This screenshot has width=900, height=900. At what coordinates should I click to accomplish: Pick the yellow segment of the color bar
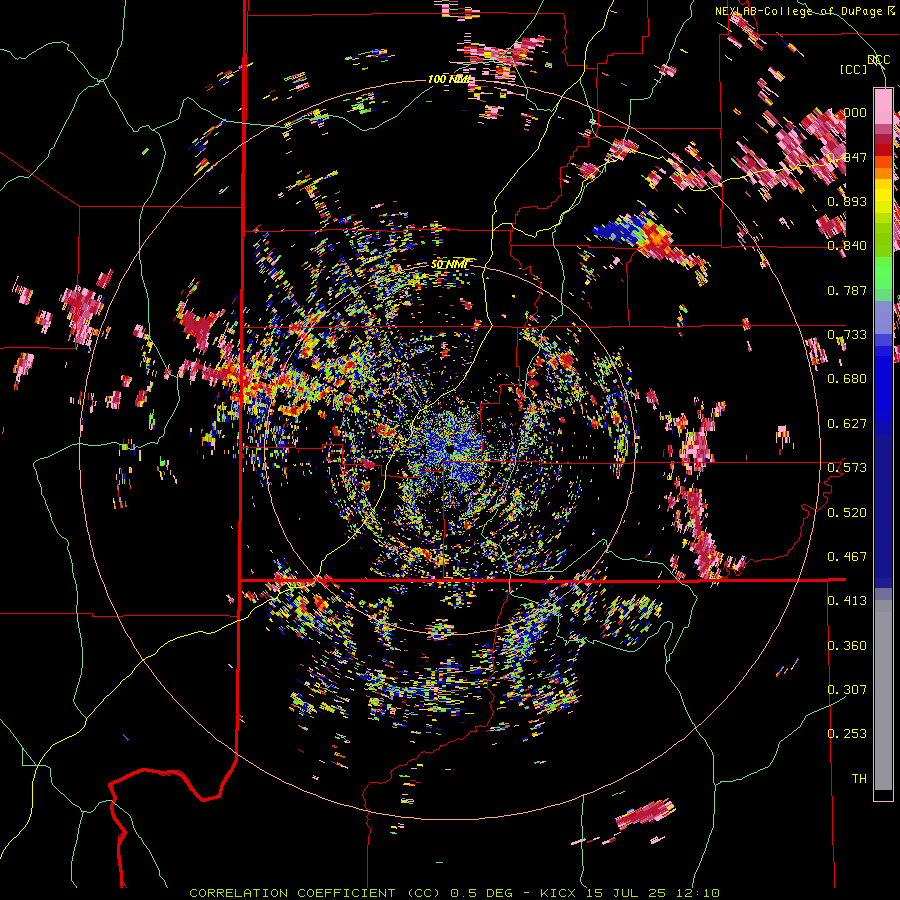click(883, 196)
